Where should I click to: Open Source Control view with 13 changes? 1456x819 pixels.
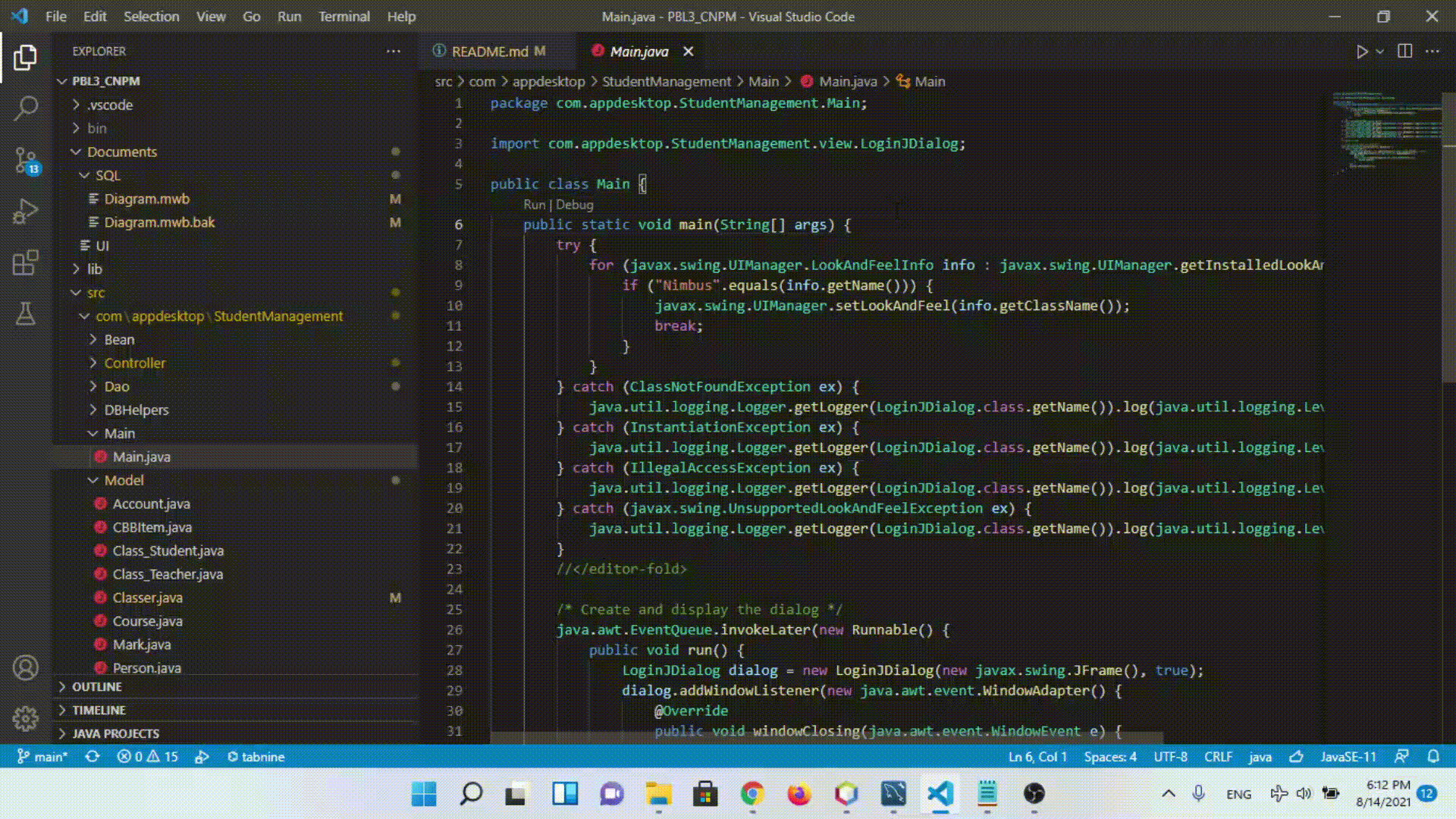tap(26, 161)
